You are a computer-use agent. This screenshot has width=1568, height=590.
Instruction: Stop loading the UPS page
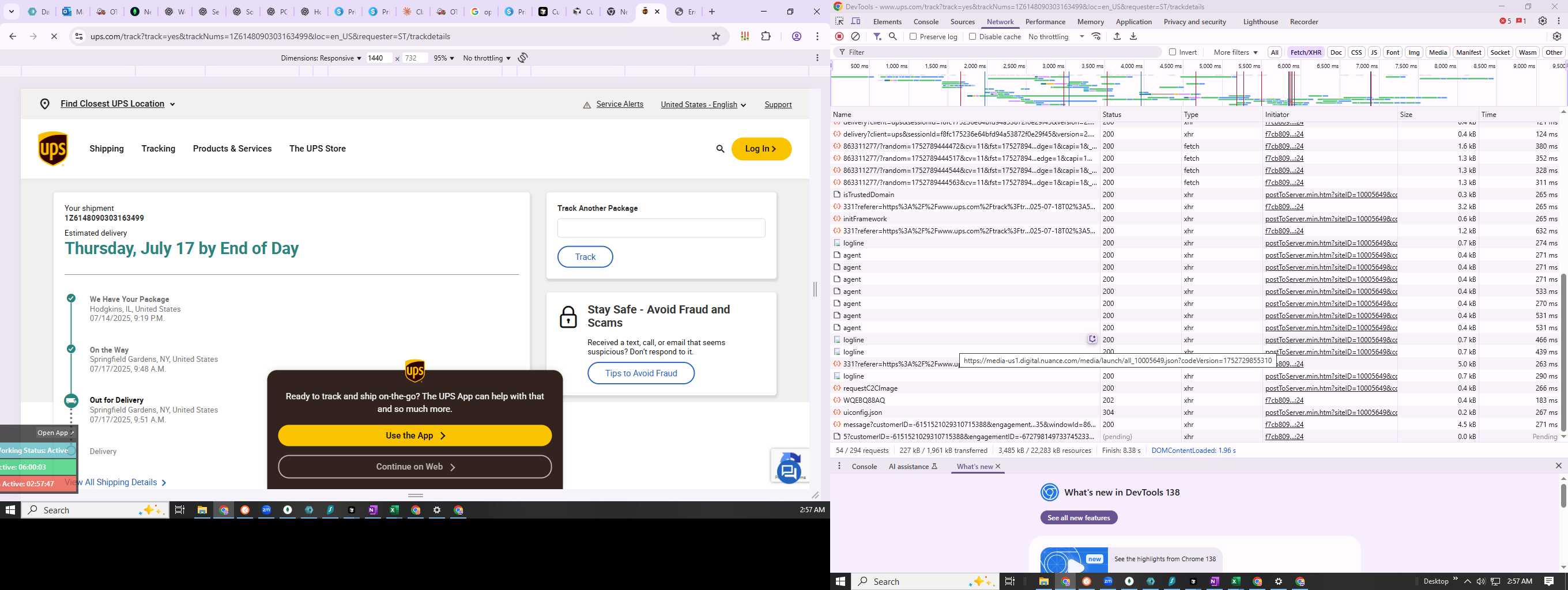tap(54, 36)
